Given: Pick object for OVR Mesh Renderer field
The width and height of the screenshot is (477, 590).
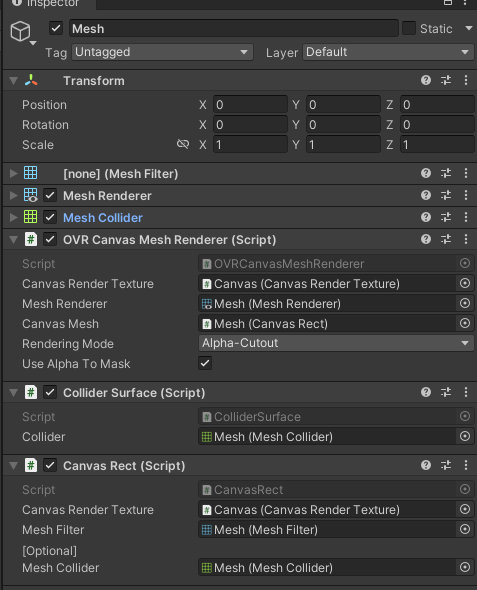Looking at the screenshot, I should (x=465, y=303).
